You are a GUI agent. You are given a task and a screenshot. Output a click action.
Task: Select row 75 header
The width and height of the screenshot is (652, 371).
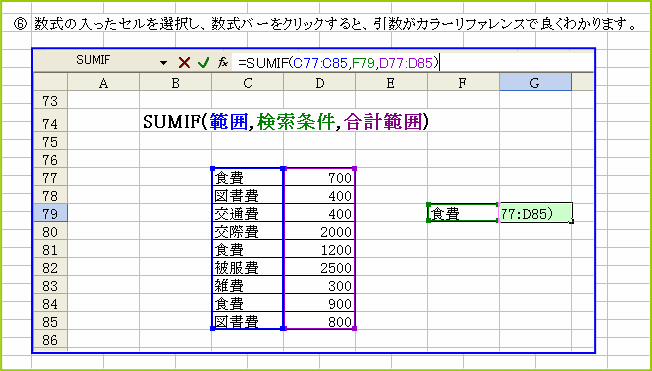tap(50, 142)
